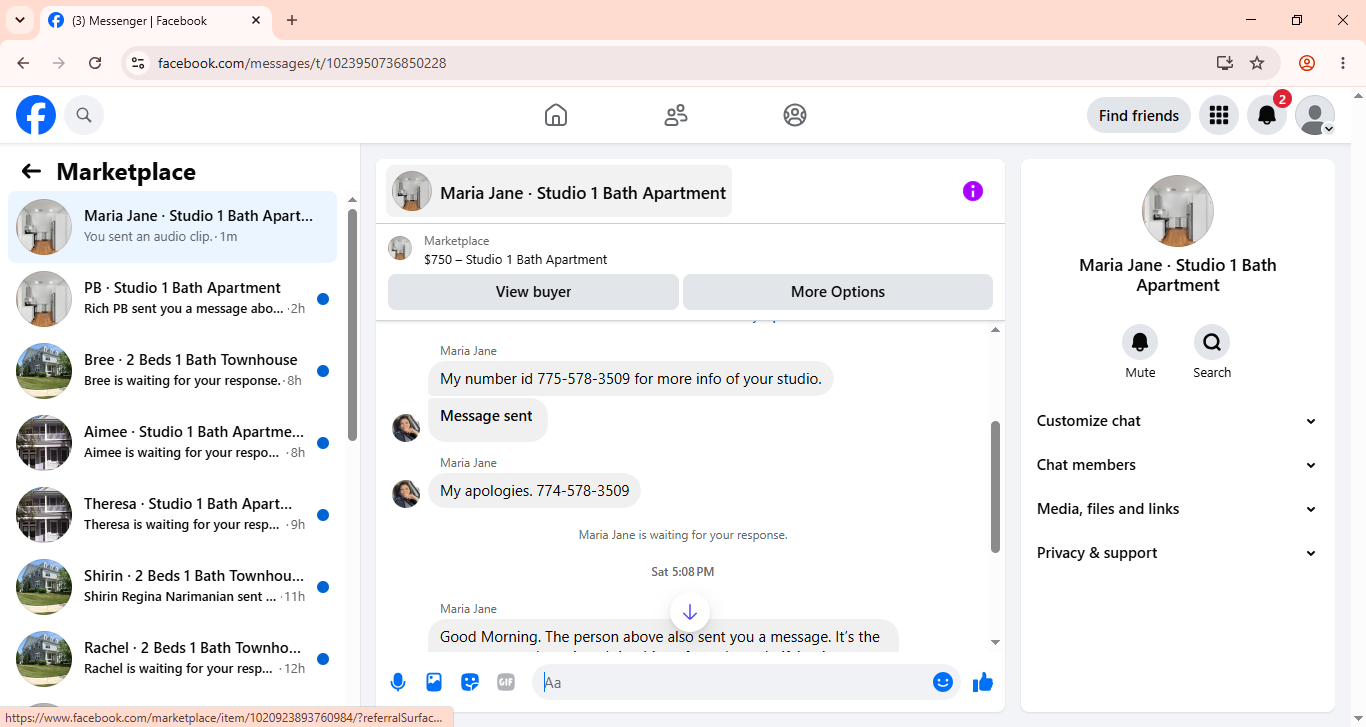Go back with the browser back arrow
The width and height of the screenshot is (1366, 727).
(x=23, y=63)
